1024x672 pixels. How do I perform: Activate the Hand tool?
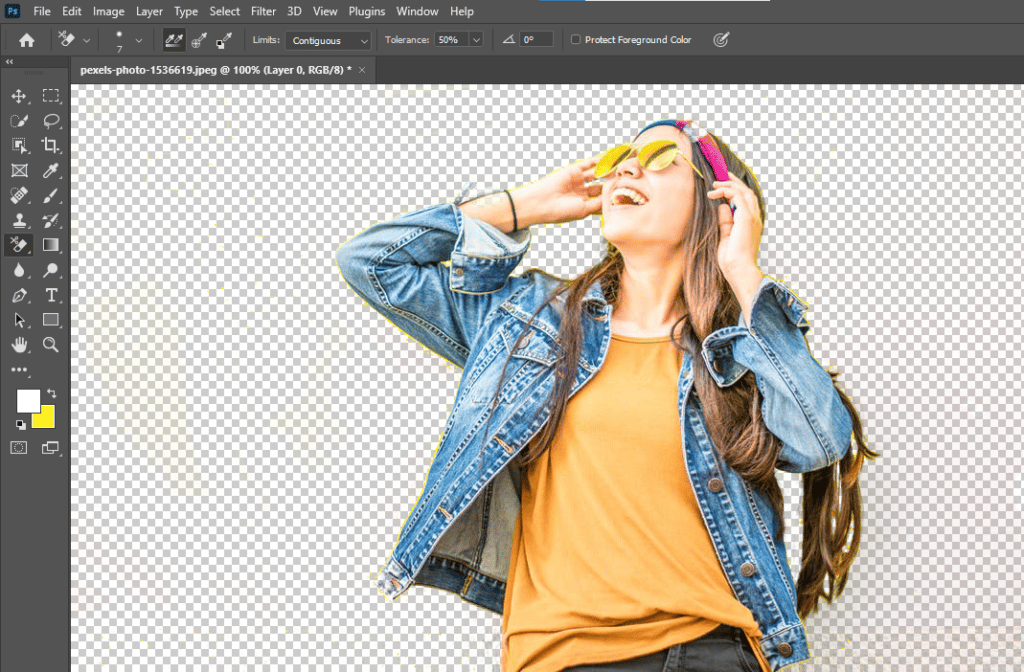point(19,345)
